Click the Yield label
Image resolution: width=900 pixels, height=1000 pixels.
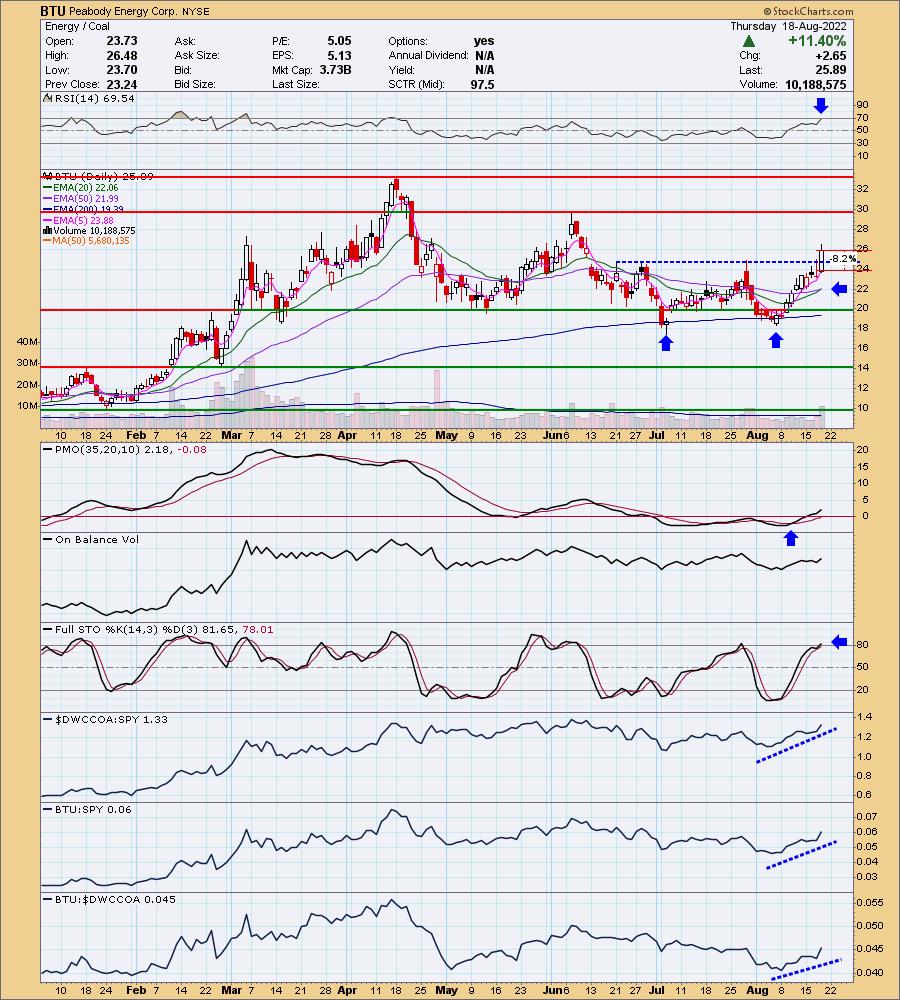pyautogui.click(x=401, y=70)
